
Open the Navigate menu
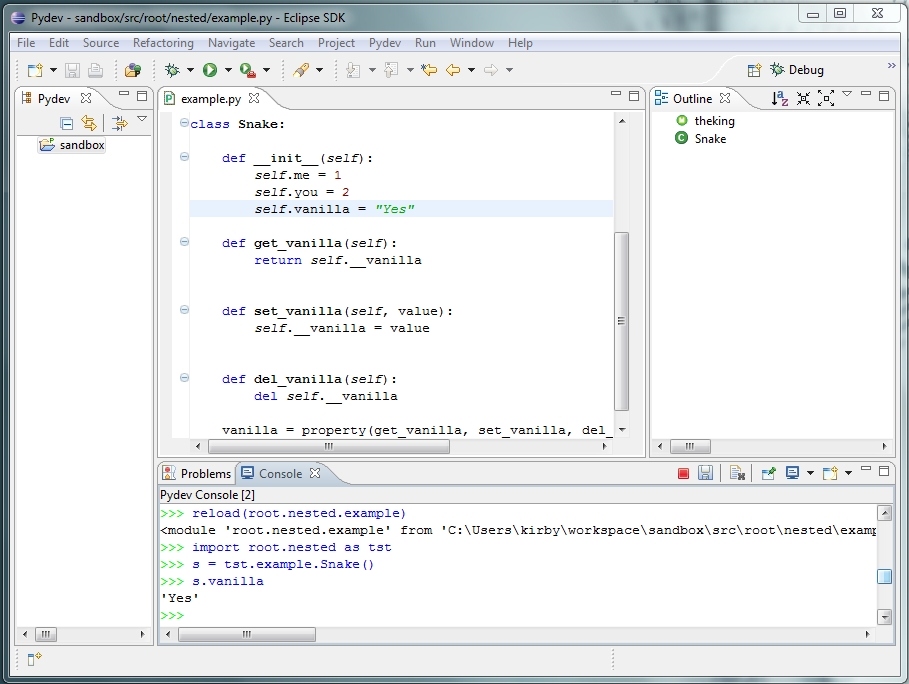[231, 43]
